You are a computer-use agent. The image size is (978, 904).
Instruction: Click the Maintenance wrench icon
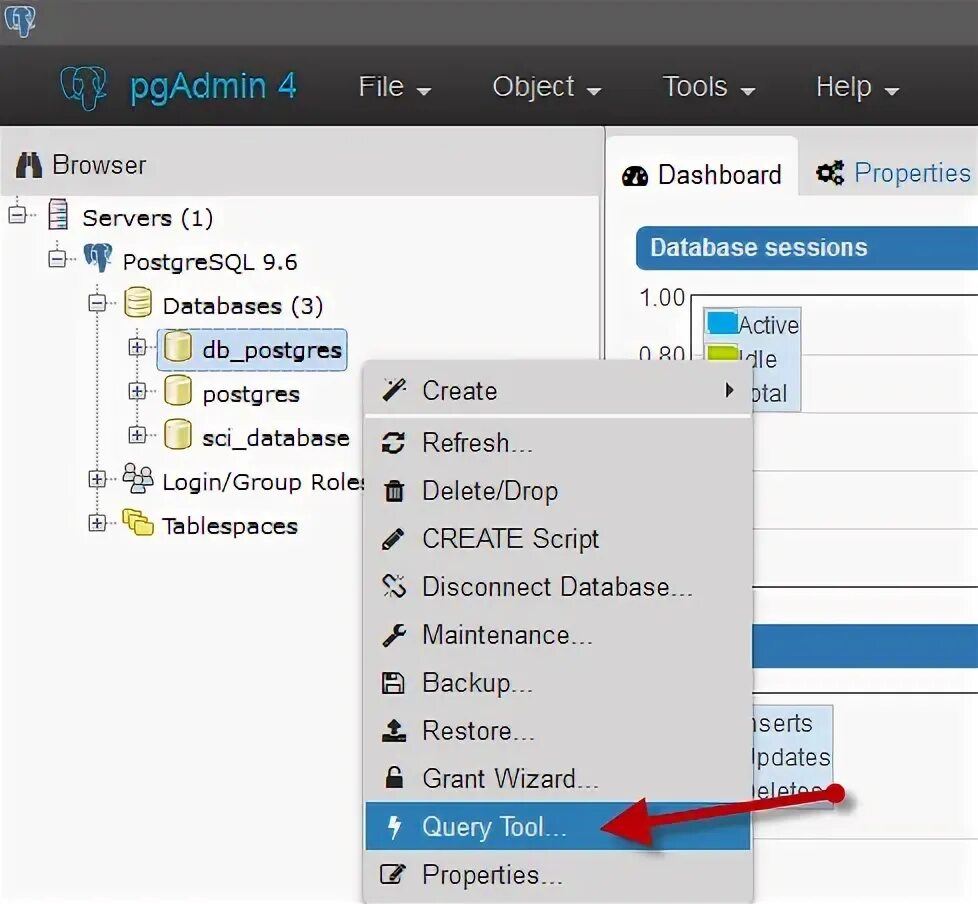394,635
